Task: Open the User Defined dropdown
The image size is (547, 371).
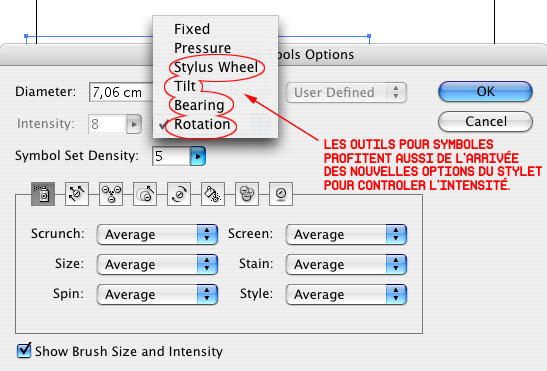Action: [346, 92]
